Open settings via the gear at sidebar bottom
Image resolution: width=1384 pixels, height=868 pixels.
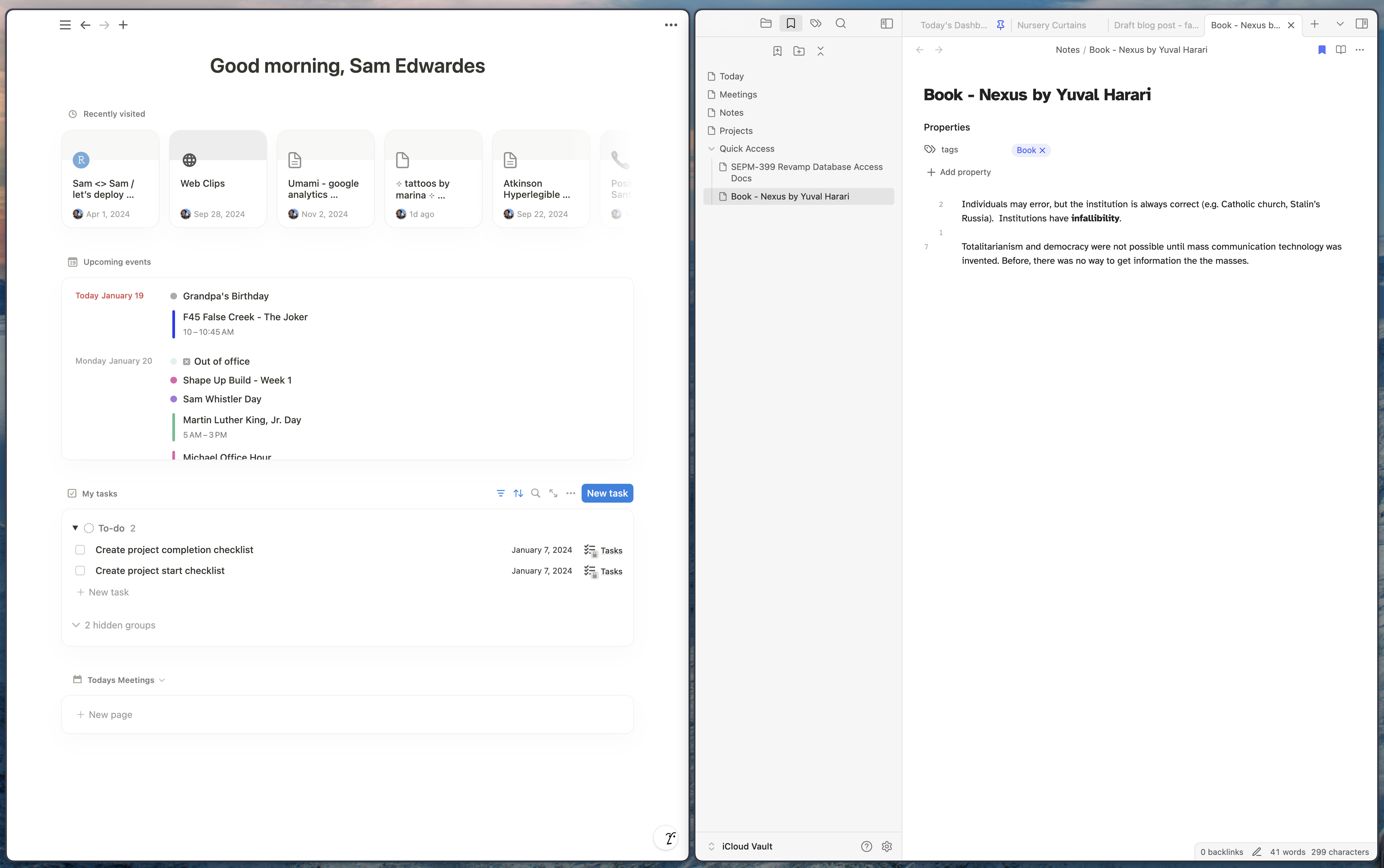tap(886, 845)
